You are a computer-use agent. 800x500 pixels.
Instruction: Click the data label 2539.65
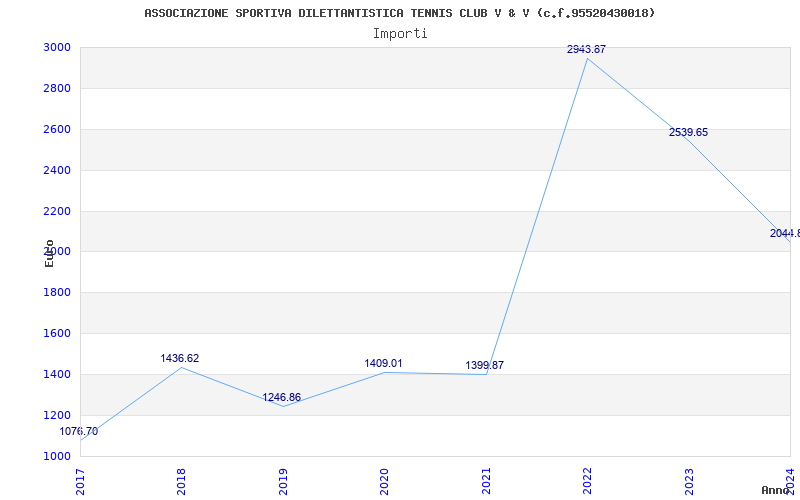click(x=688, y=133)
